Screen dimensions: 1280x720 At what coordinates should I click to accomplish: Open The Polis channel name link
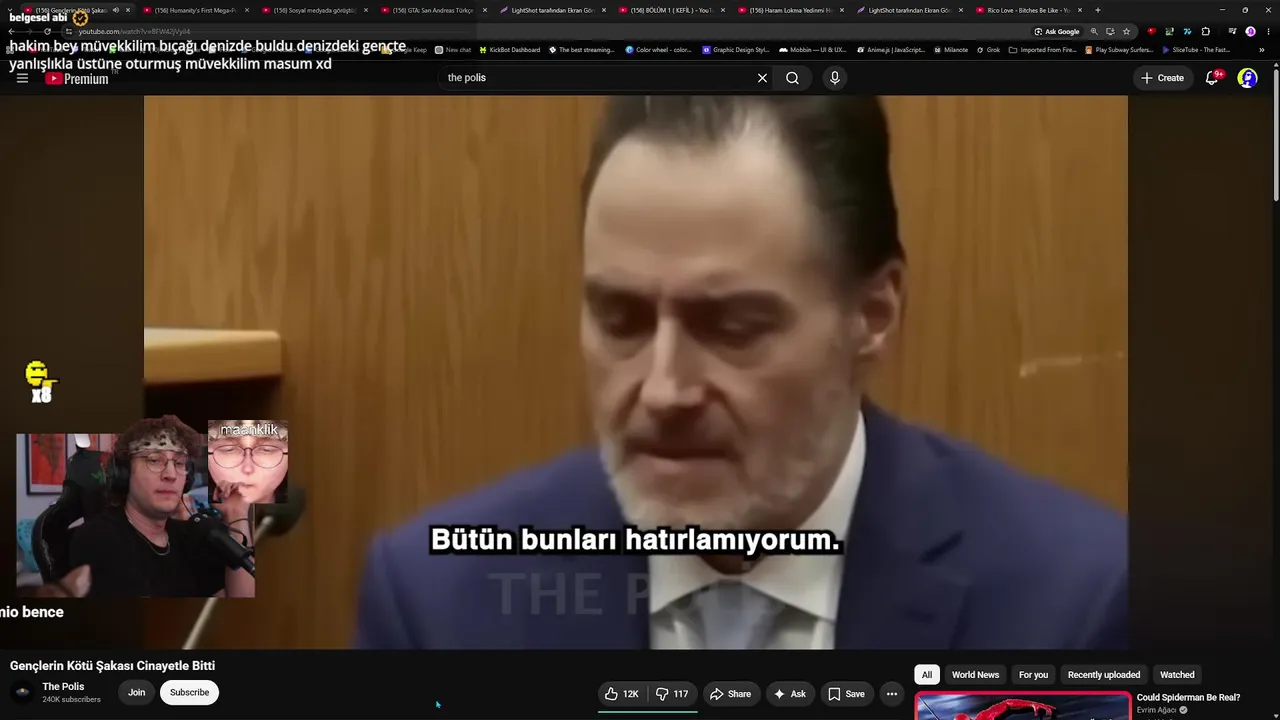click(x=63, y=686)
